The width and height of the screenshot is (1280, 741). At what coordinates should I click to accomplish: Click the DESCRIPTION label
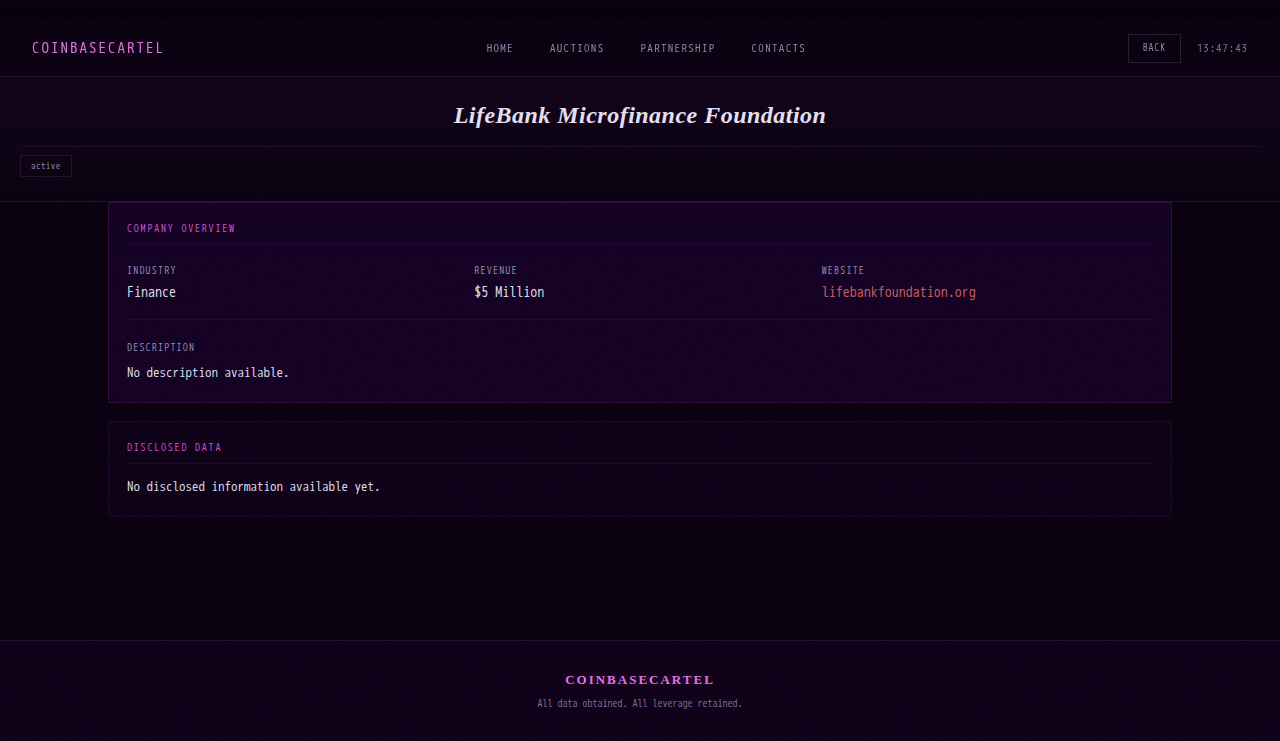coord(161,348)
